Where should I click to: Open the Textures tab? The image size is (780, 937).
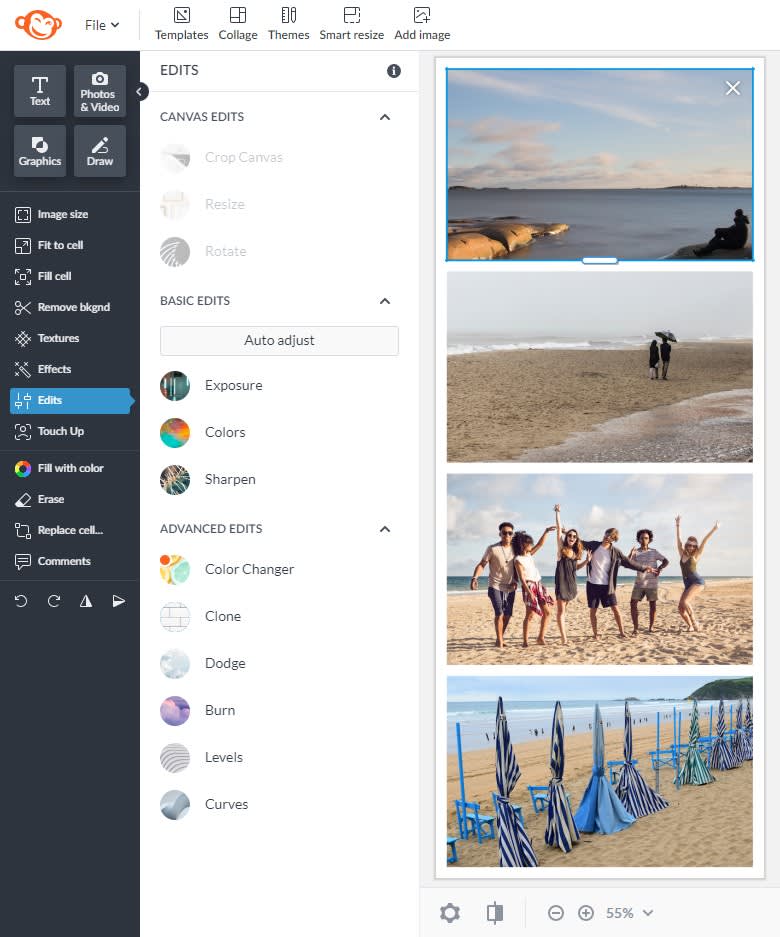tap(47, 339)
